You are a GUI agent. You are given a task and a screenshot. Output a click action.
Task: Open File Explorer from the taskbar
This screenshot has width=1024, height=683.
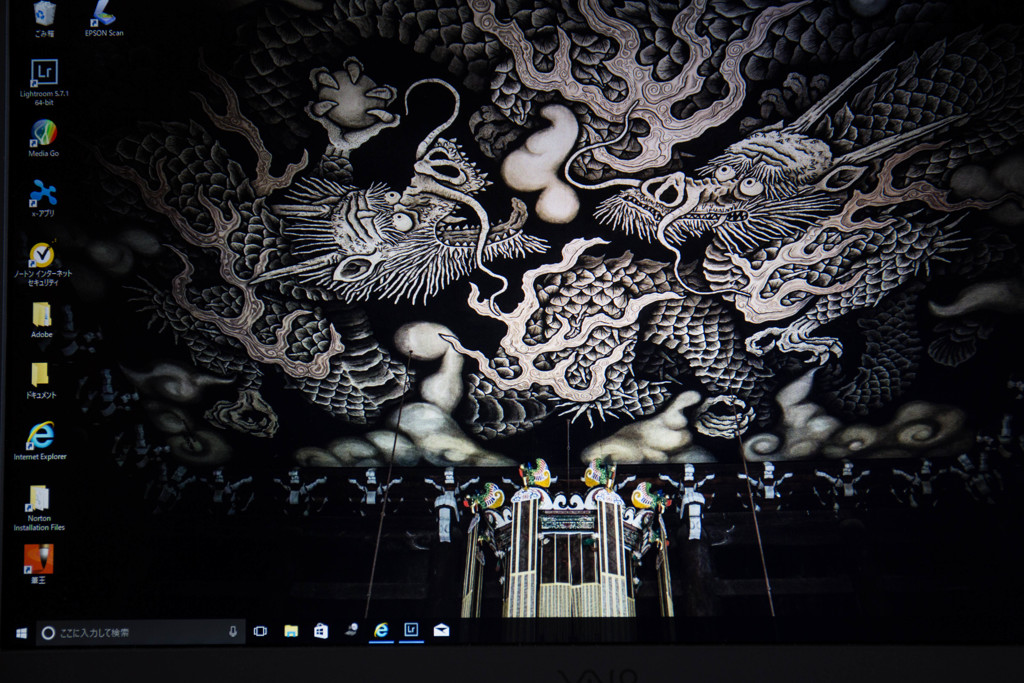point(291,631)
